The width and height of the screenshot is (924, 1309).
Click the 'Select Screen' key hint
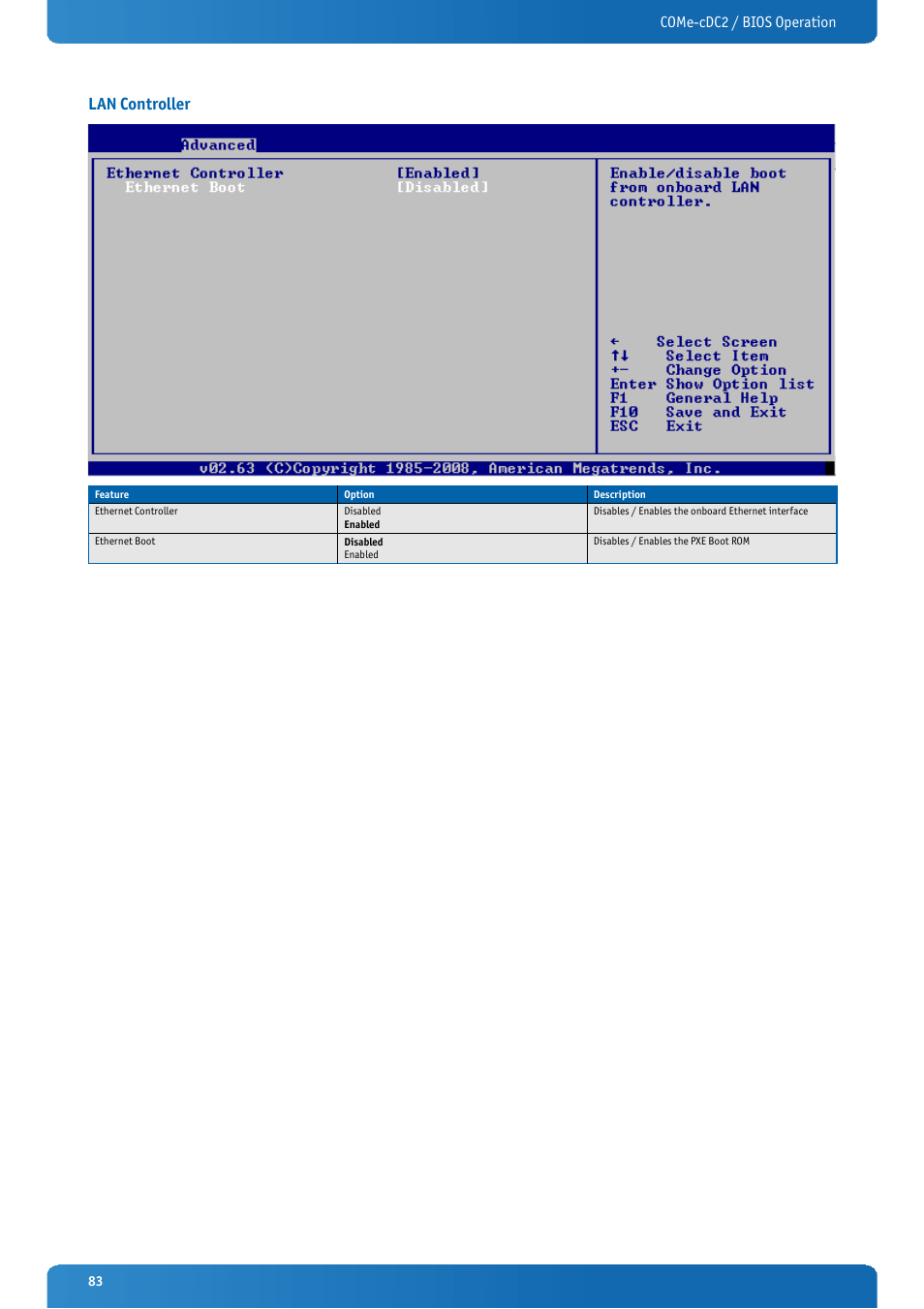716,342
